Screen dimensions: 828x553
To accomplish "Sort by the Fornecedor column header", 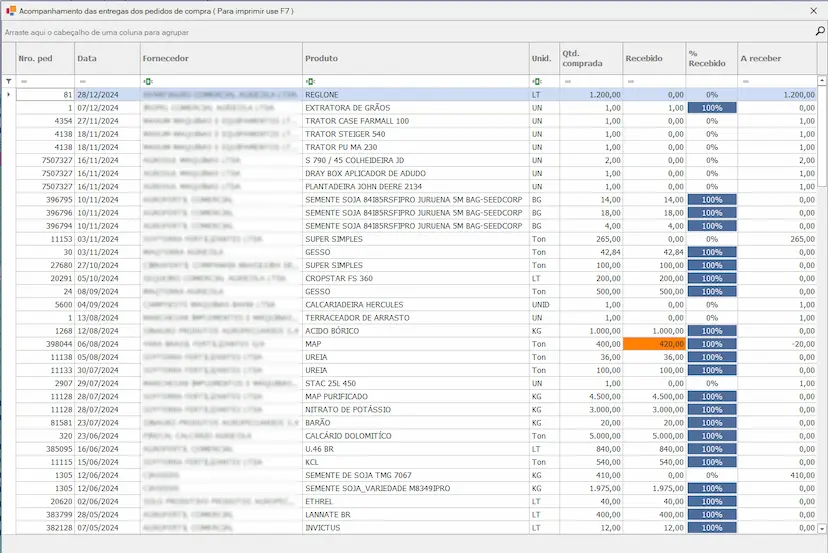I will pos(220,59).
